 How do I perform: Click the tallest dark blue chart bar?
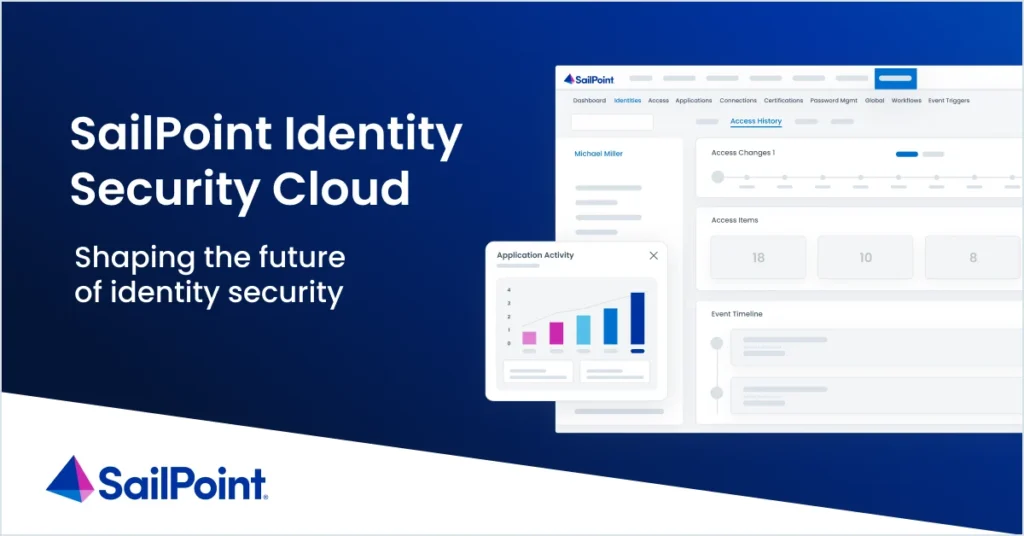click(x=637, y=319)
